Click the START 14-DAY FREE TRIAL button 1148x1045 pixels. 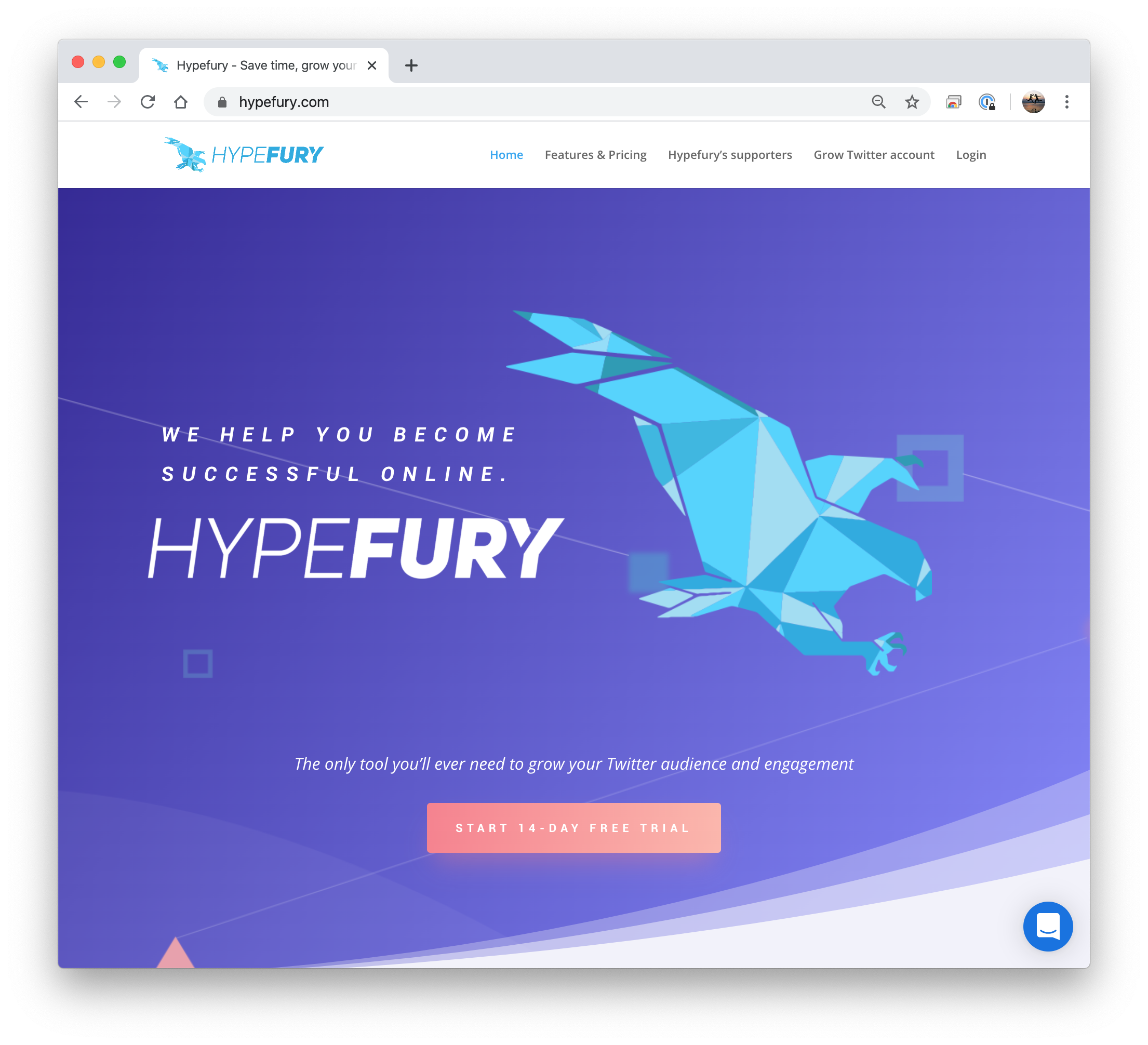[x=573, y=827]
